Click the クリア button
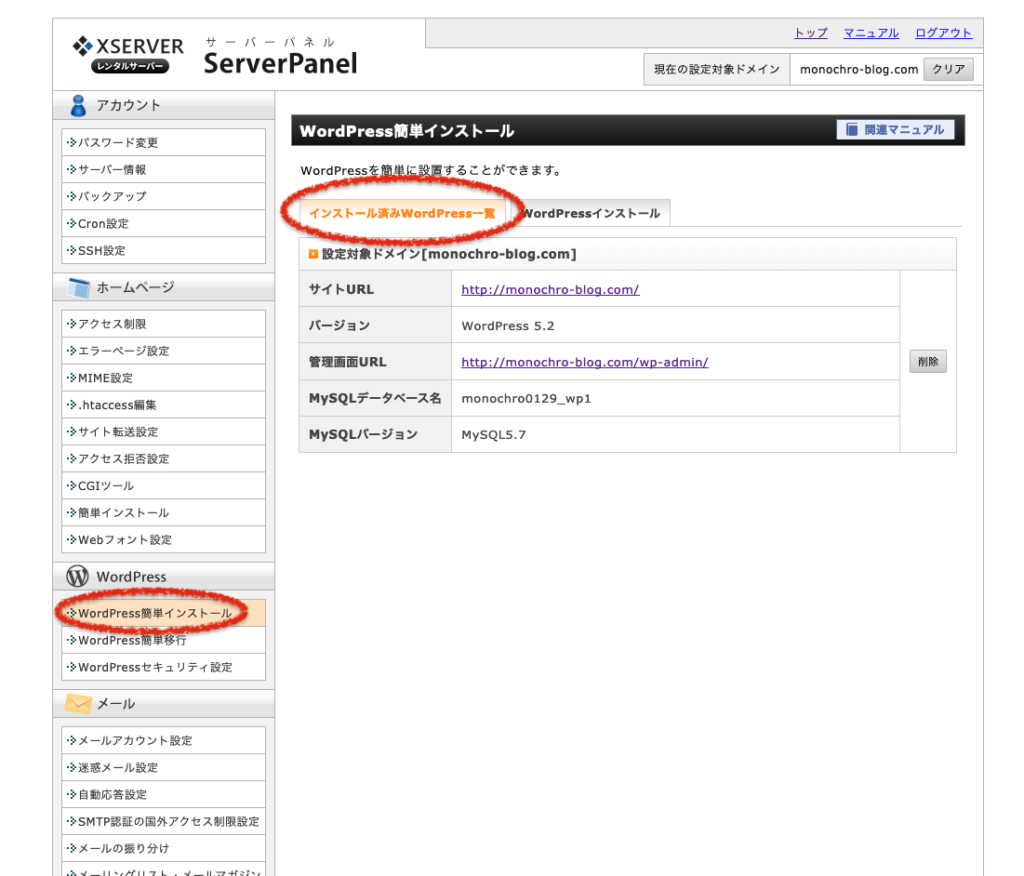Screen dimensions: 1024x876 coord(948,69)
